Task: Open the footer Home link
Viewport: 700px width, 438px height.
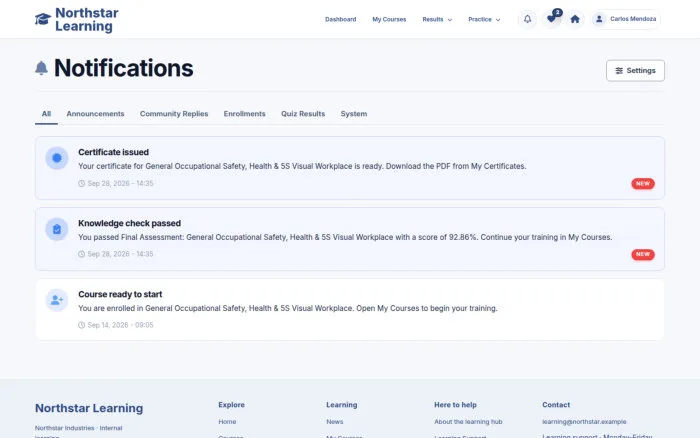Action: (227, 421)
